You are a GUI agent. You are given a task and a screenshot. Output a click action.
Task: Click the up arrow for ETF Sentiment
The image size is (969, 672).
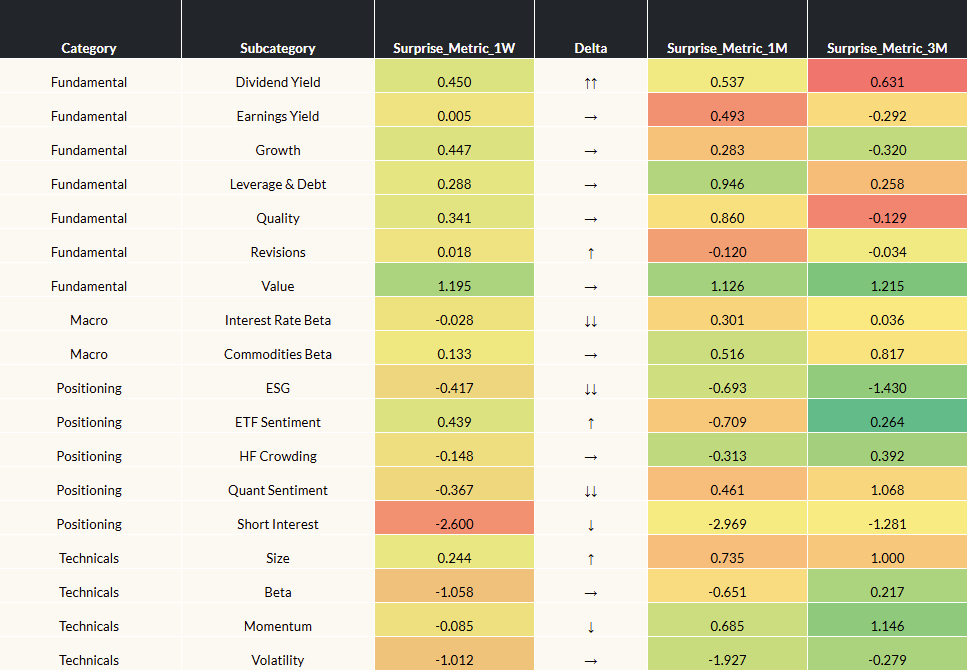[591, 423]
